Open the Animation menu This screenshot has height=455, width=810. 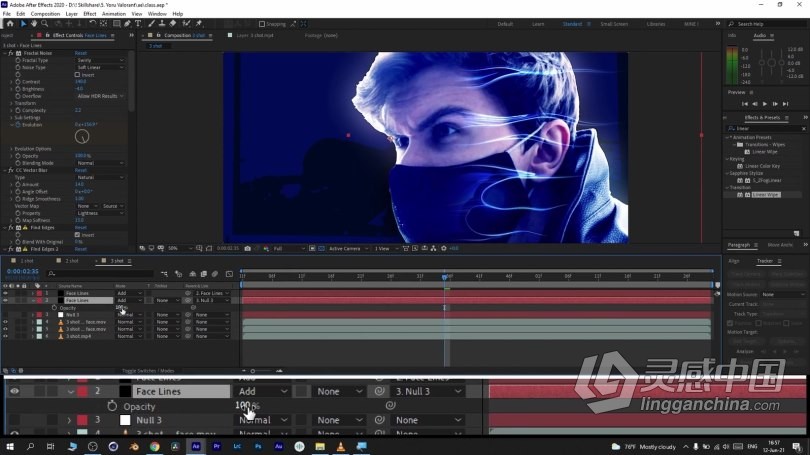pyautogui.click(x=114, y=14)
